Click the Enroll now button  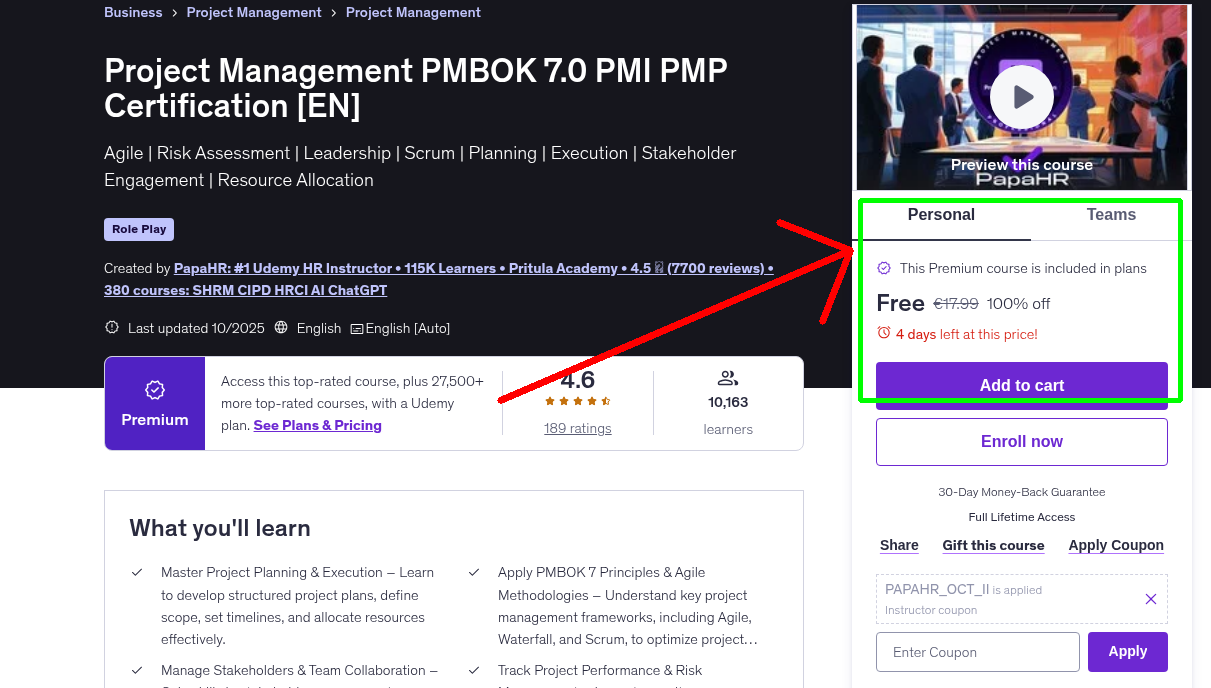1021,442
